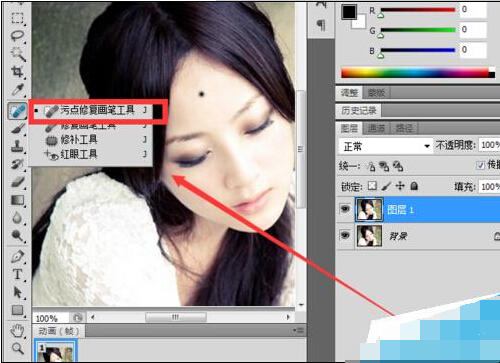The width and height of the screenshot is (500, 363).
Task: Hide 图层 1 with eye icon
Action: pyautogui.click(x=345, y=209)
